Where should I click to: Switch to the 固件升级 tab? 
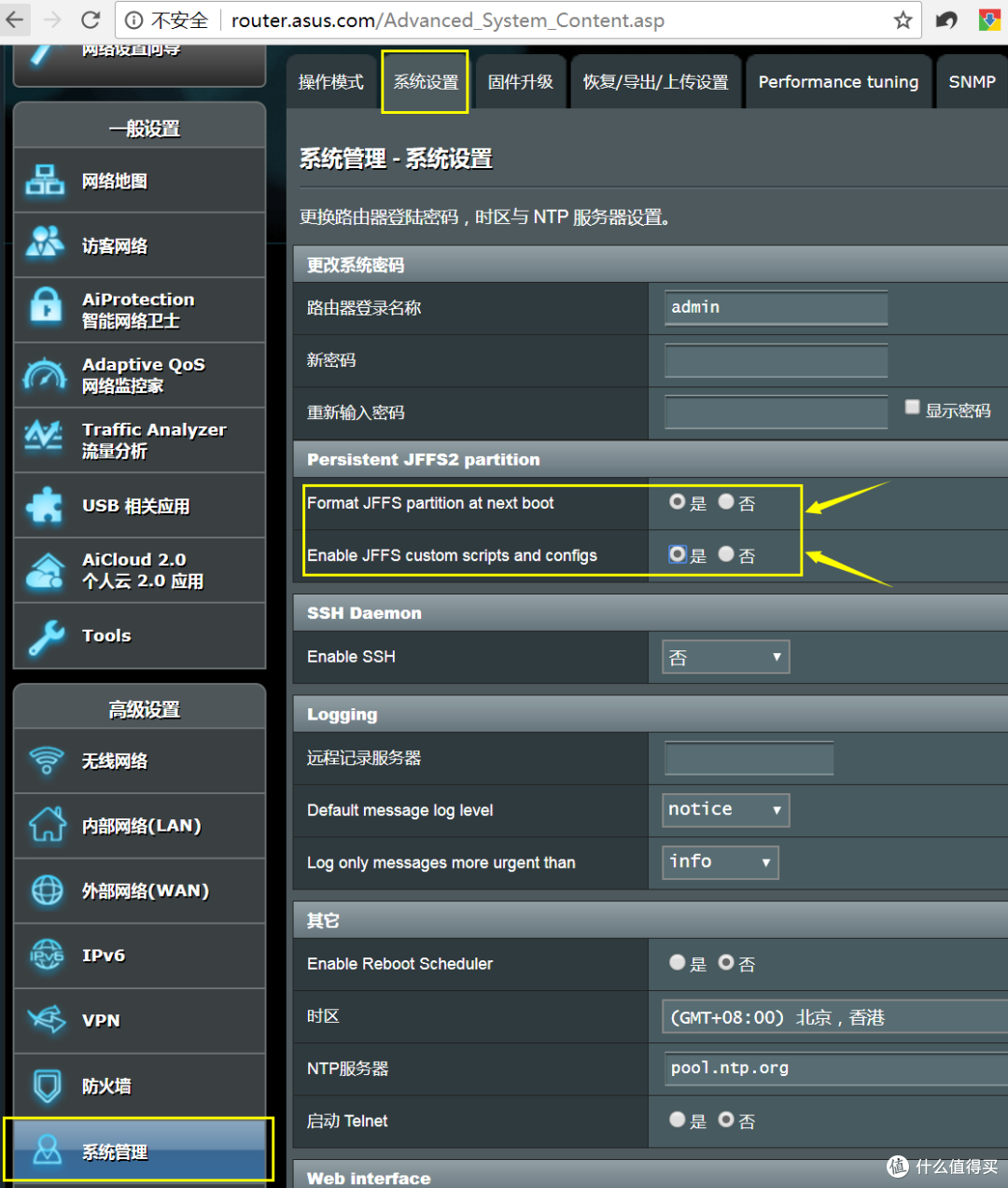520,82
